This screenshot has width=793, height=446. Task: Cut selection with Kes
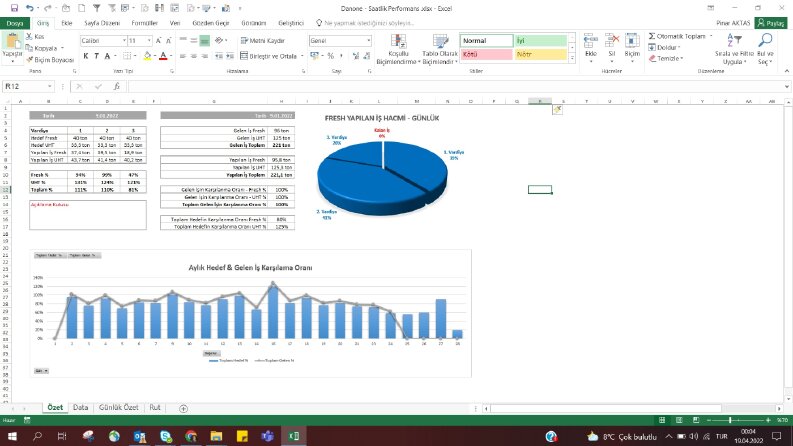(35, 36)
